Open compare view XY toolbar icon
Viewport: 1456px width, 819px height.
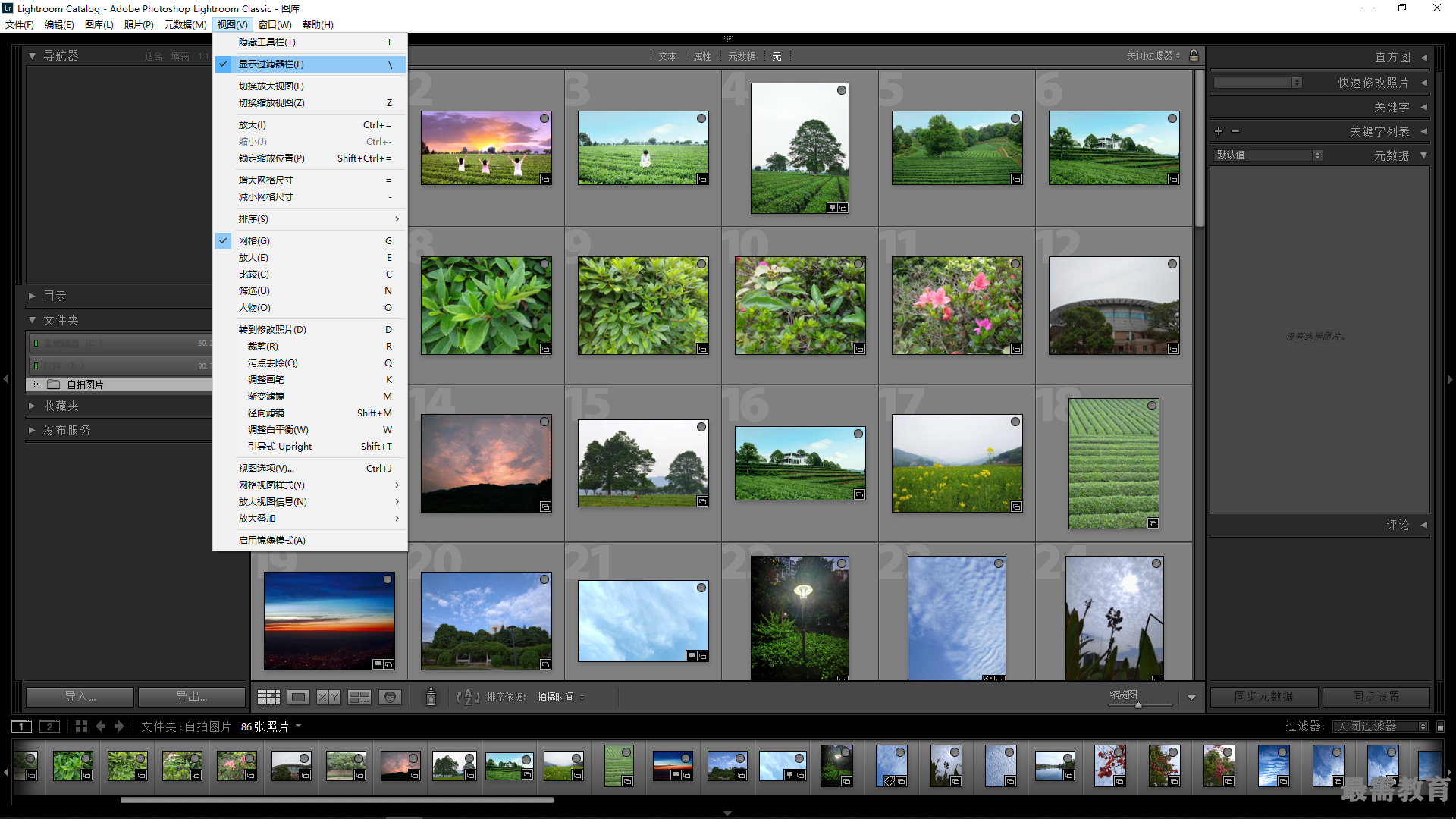(x=328, y=697)
